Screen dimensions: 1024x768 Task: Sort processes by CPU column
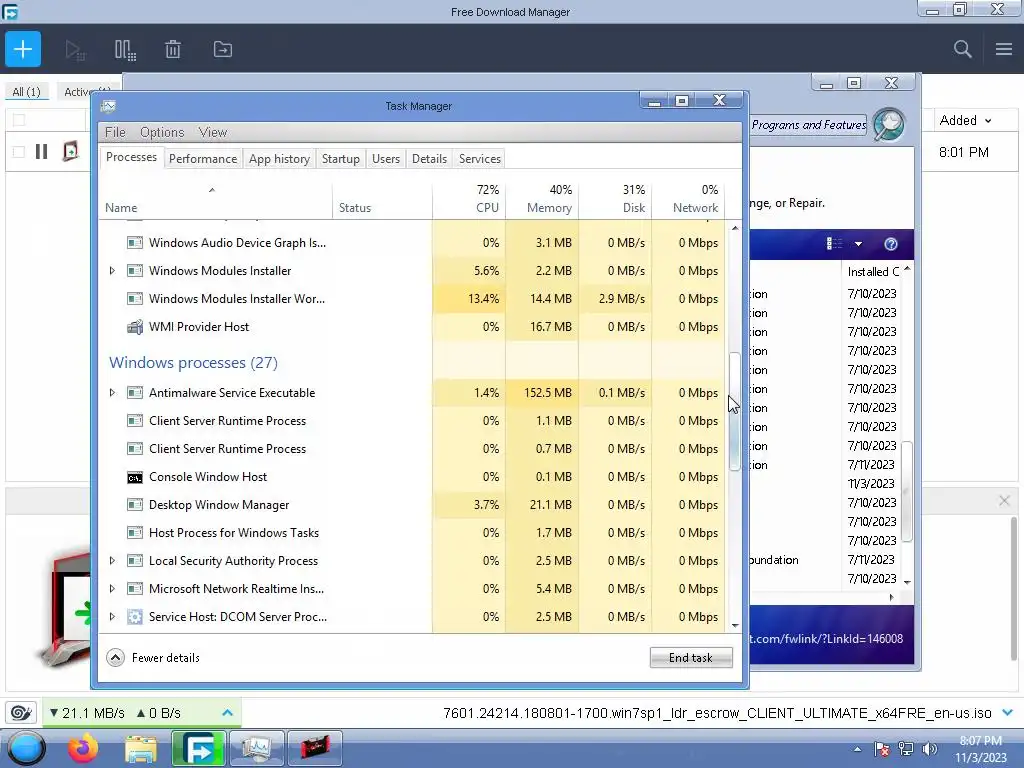pos(469,199)
